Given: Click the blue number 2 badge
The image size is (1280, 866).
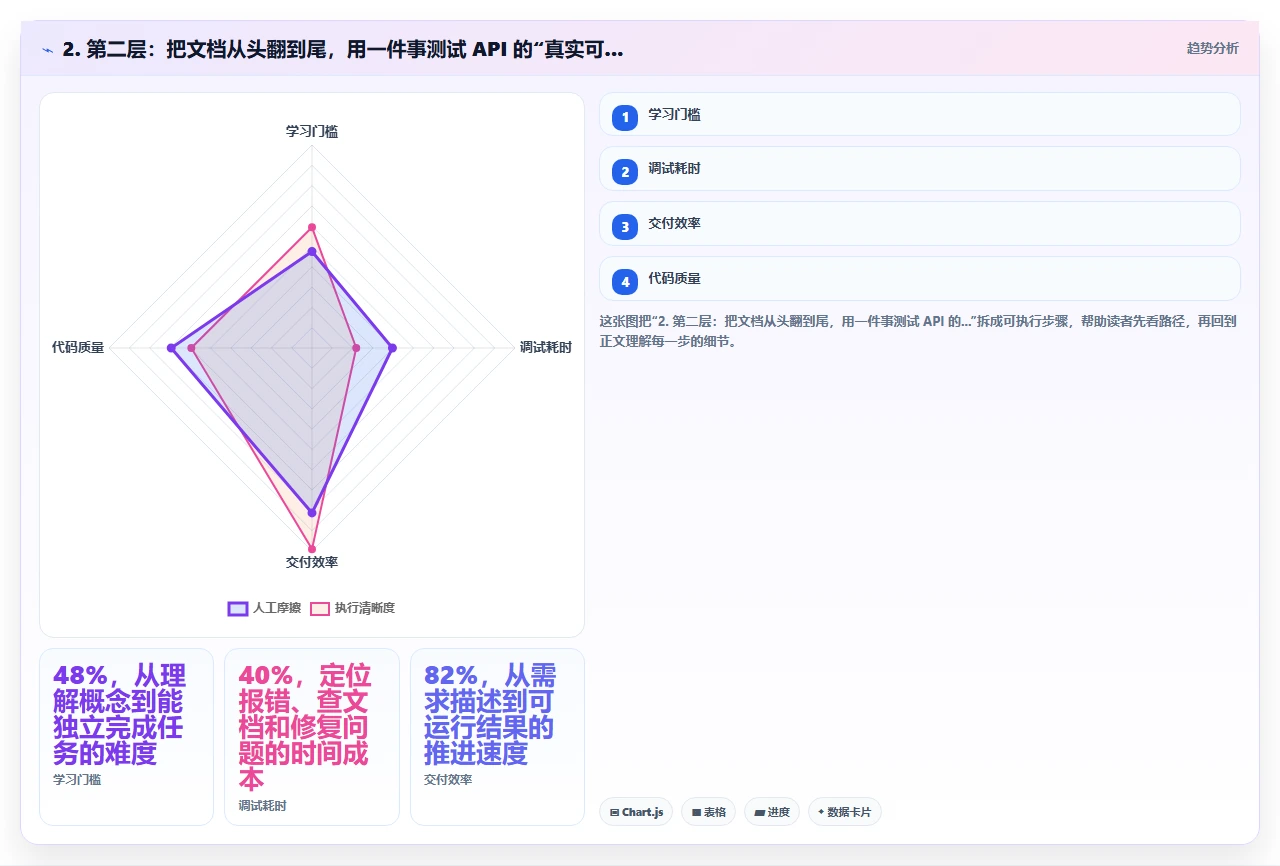Looking at the screenshot, I should [625, 172].
